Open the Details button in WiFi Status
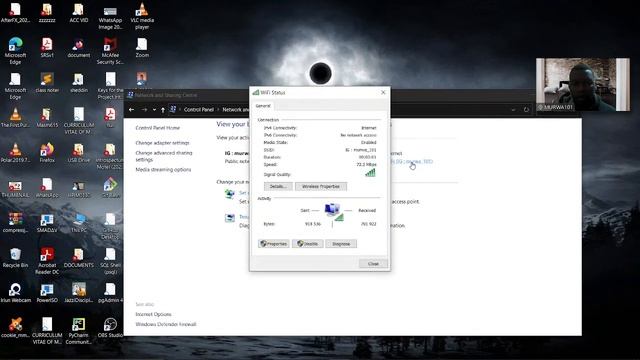Image resolution: width=640 pixels, height=360 pixels. [278, 187]
